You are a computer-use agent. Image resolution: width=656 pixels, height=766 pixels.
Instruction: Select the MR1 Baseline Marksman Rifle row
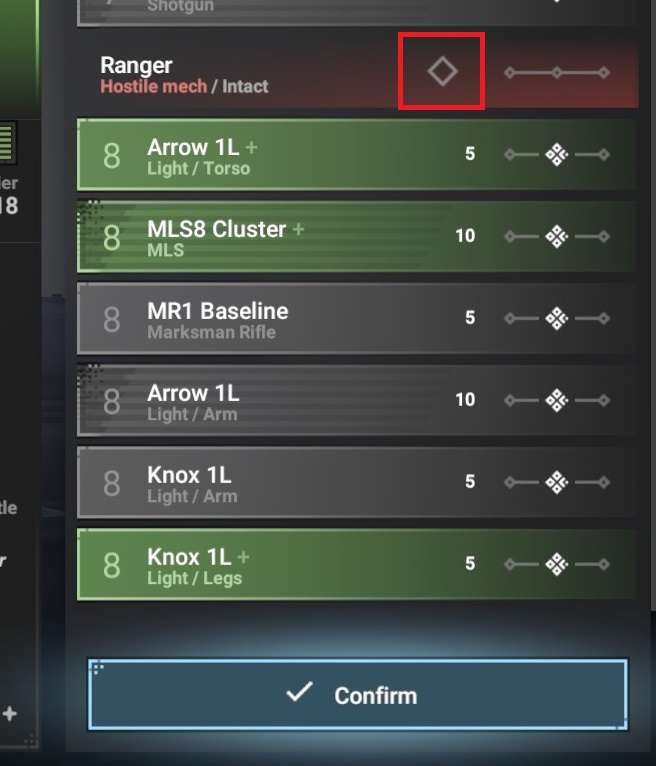pyautogui.click(x=358, y=319)
